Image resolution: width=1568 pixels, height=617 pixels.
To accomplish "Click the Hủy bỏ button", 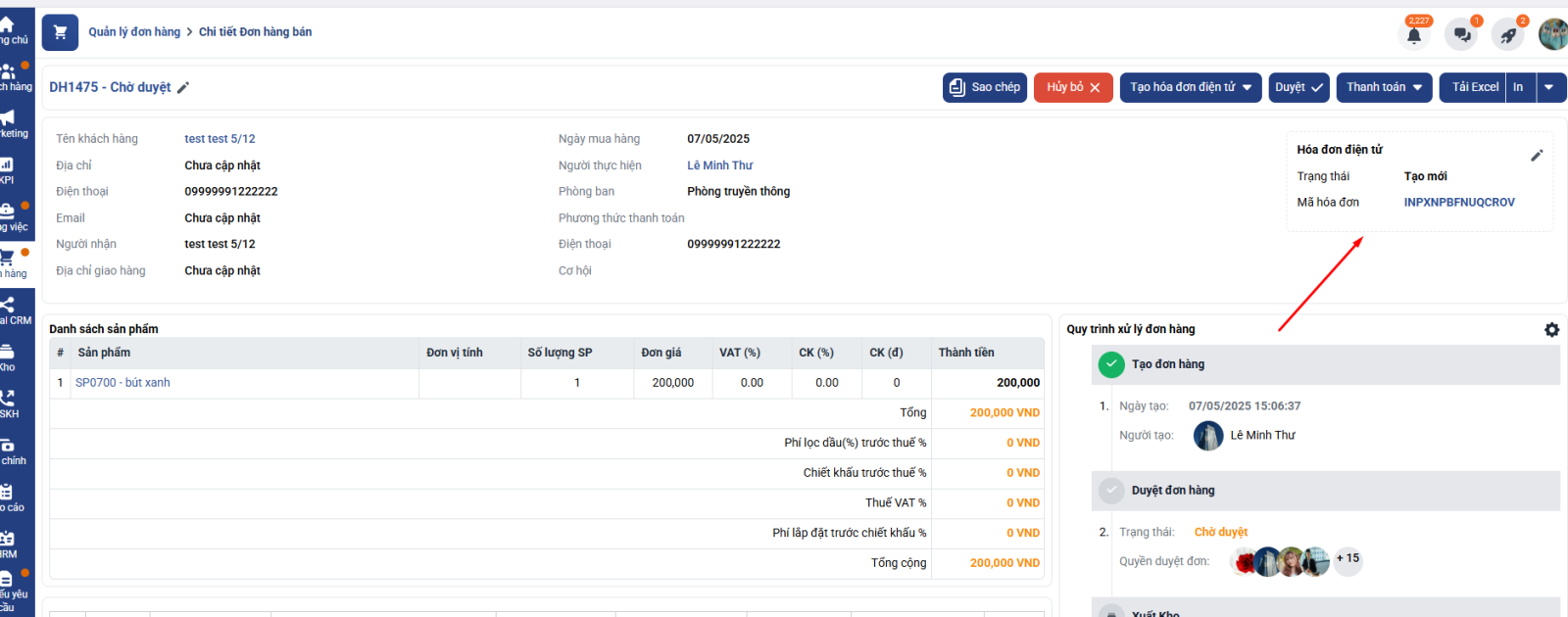I will coord(1073,87).
